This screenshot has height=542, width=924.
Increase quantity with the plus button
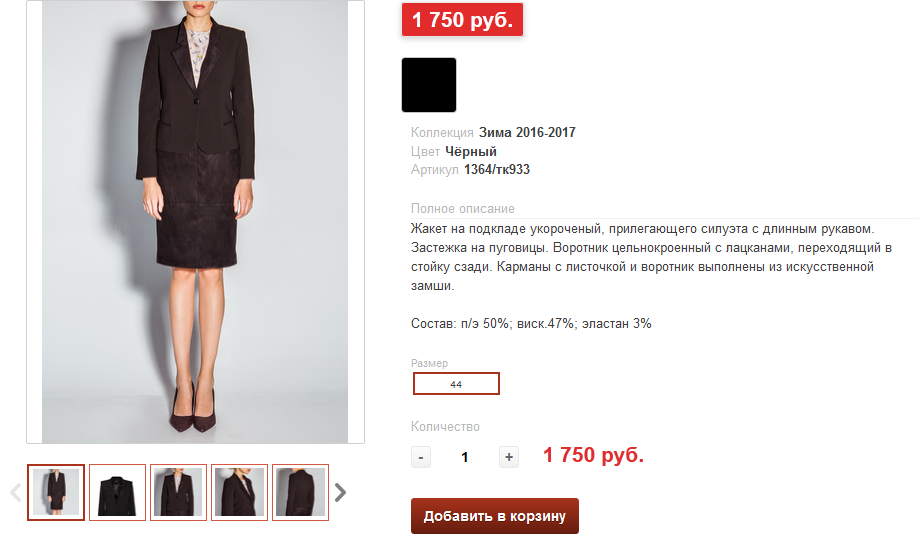pyautogui.click(x=509, y=457)
